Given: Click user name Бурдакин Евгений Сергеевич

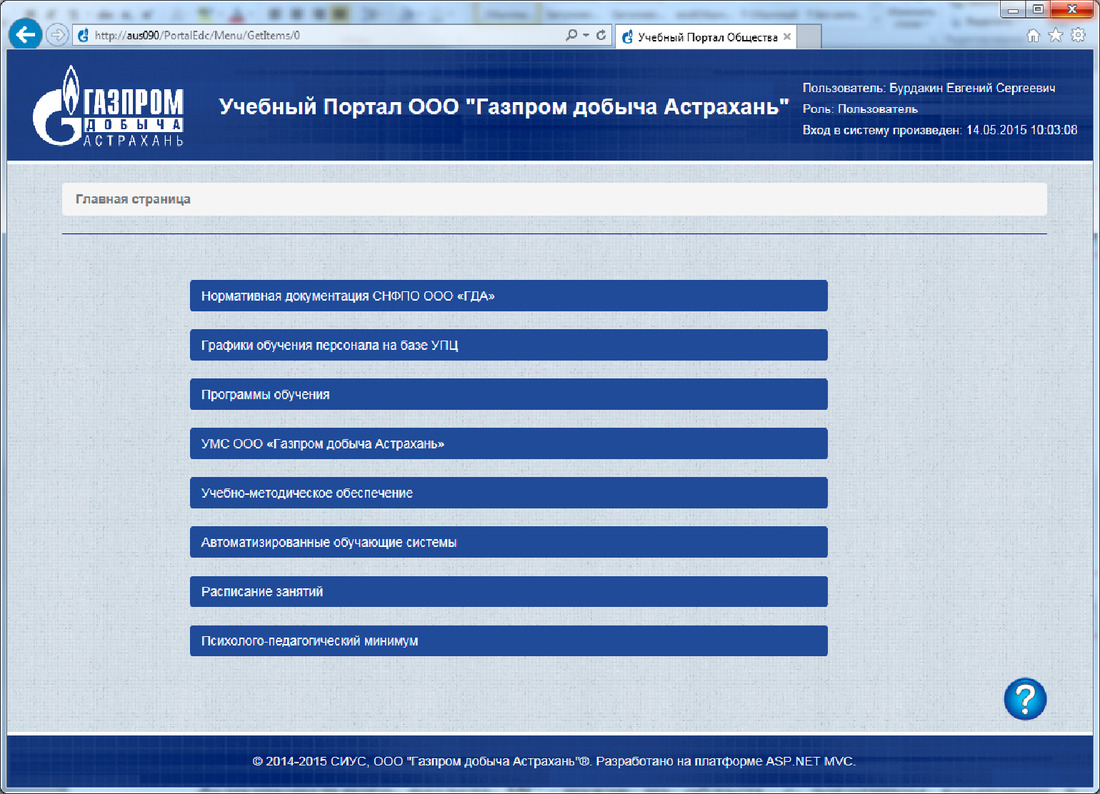Looking at the screenshot, I should tap(972, 88).
